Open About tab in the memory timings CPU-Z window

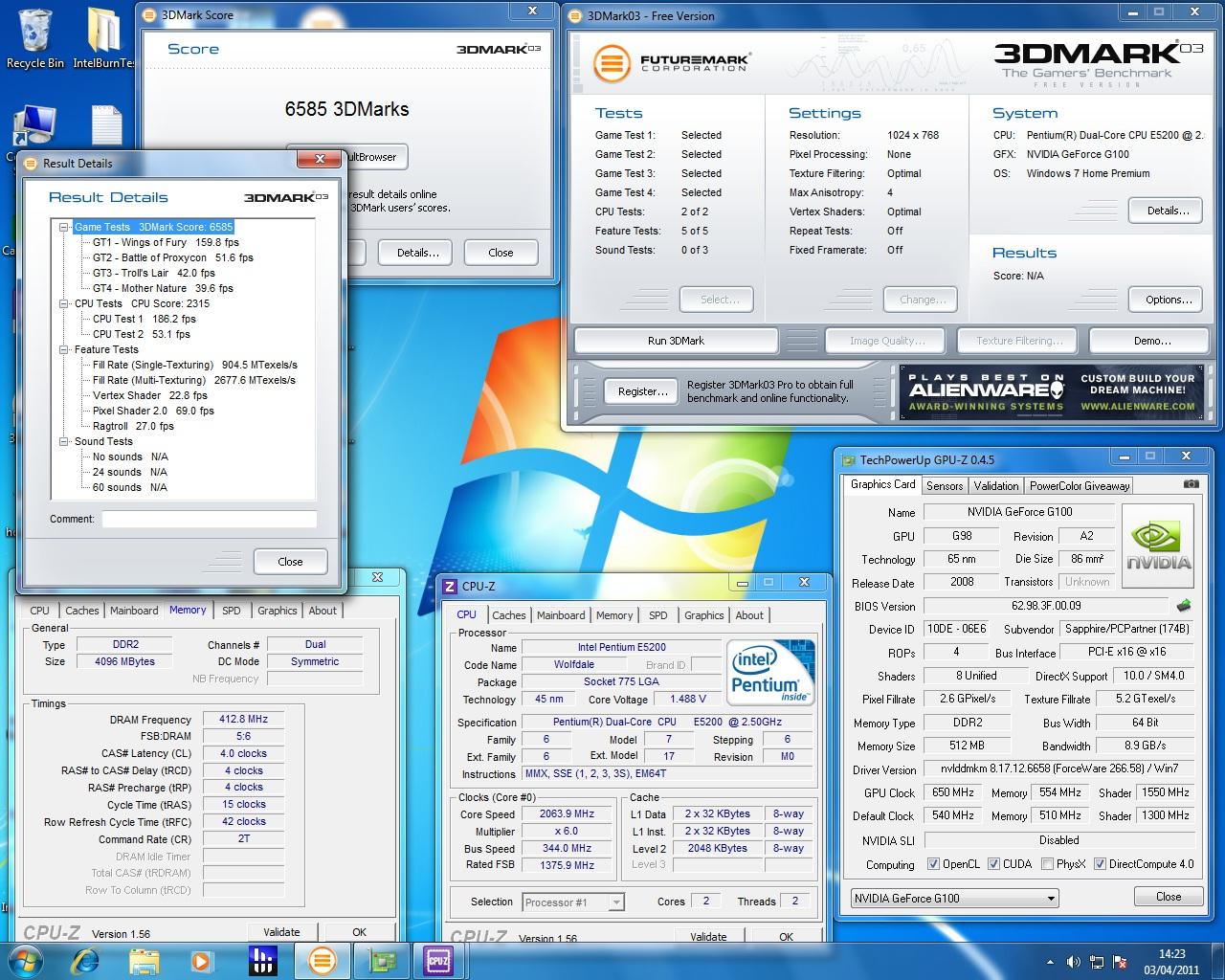click(323, 611)
